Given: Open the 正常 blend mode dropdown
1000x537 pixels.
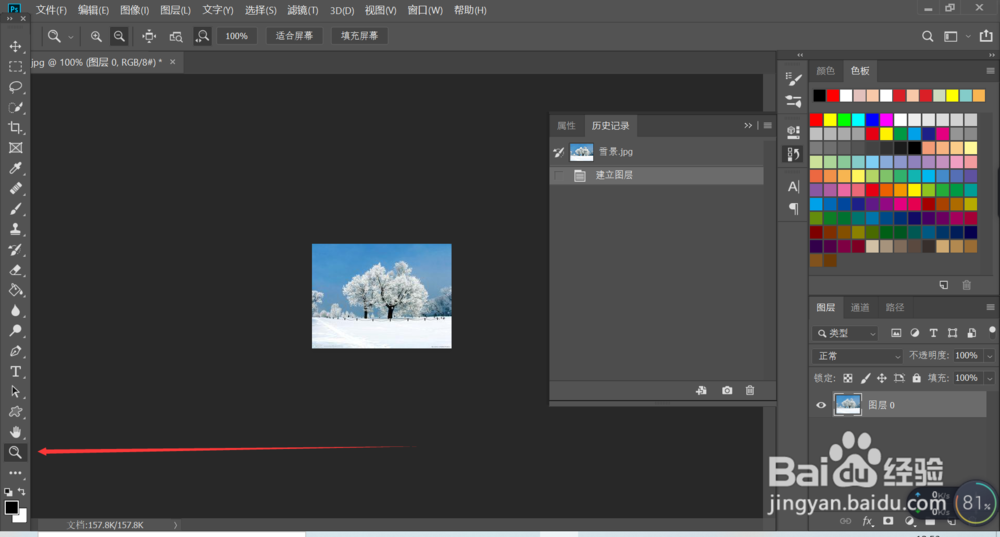Looking at the screenshot, I should coord(857,356).
